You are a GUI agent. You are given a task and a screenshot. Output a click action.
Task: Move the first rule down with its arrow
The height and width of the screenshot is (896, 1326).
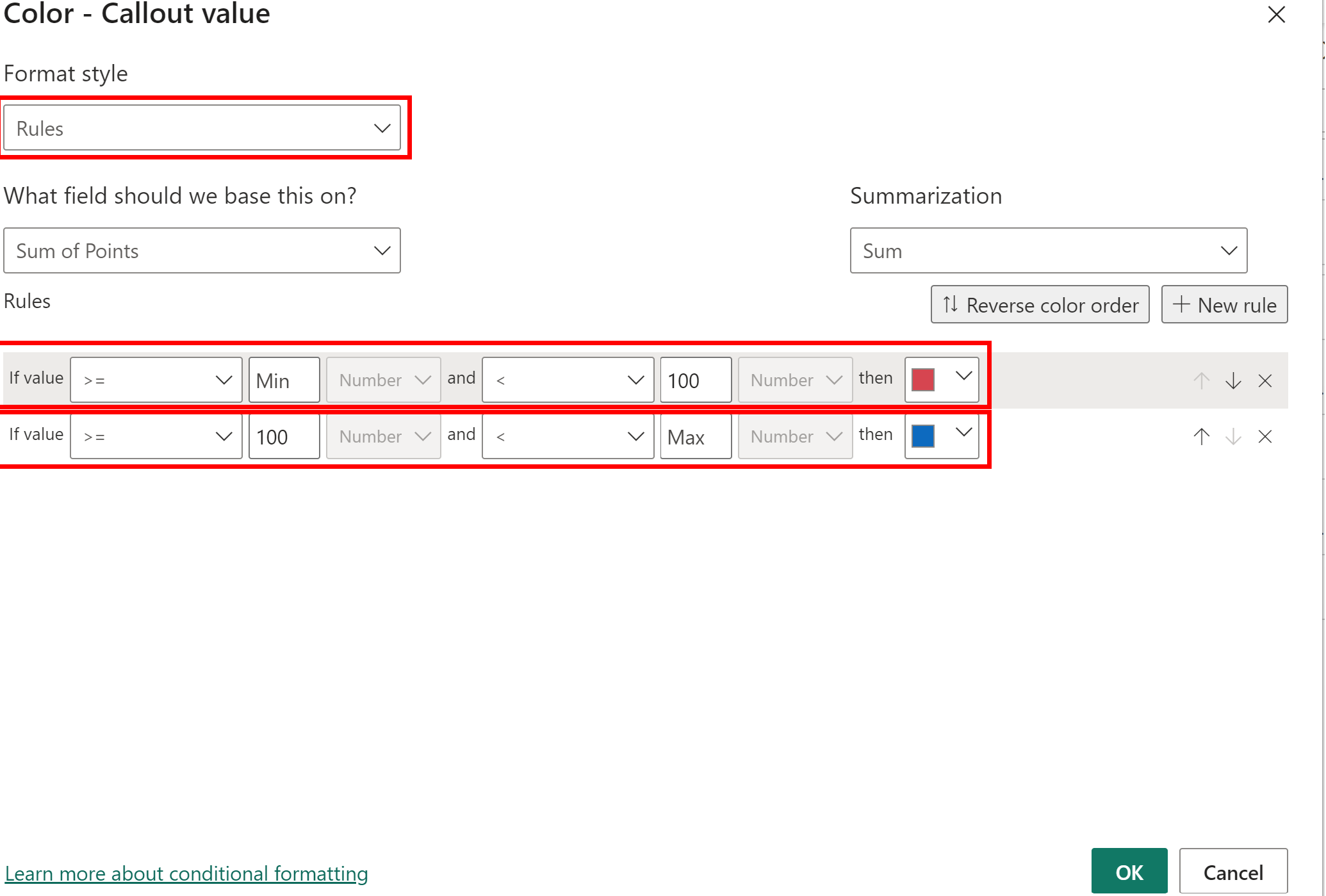(1233, 381)
